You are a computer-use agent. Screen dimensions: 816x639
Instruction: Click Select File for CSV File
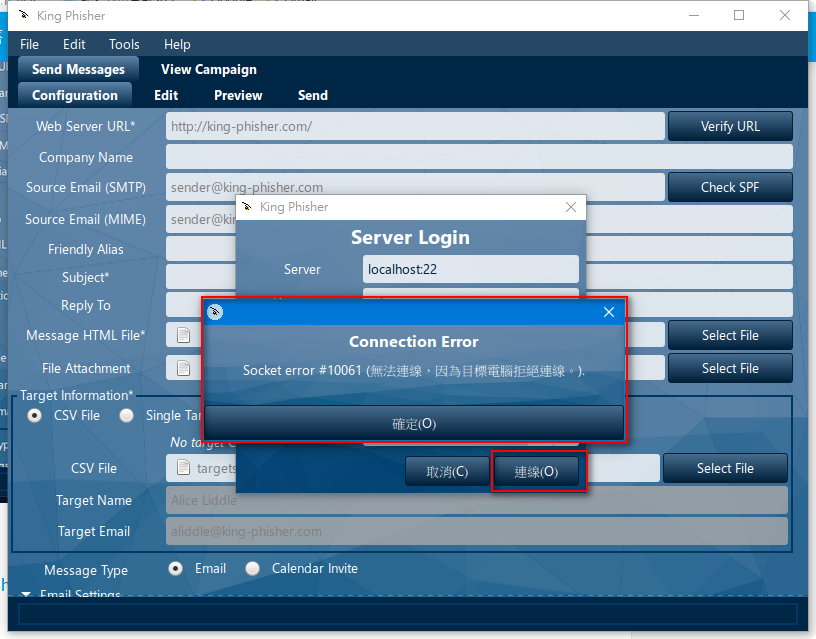(x=725, y=468)
